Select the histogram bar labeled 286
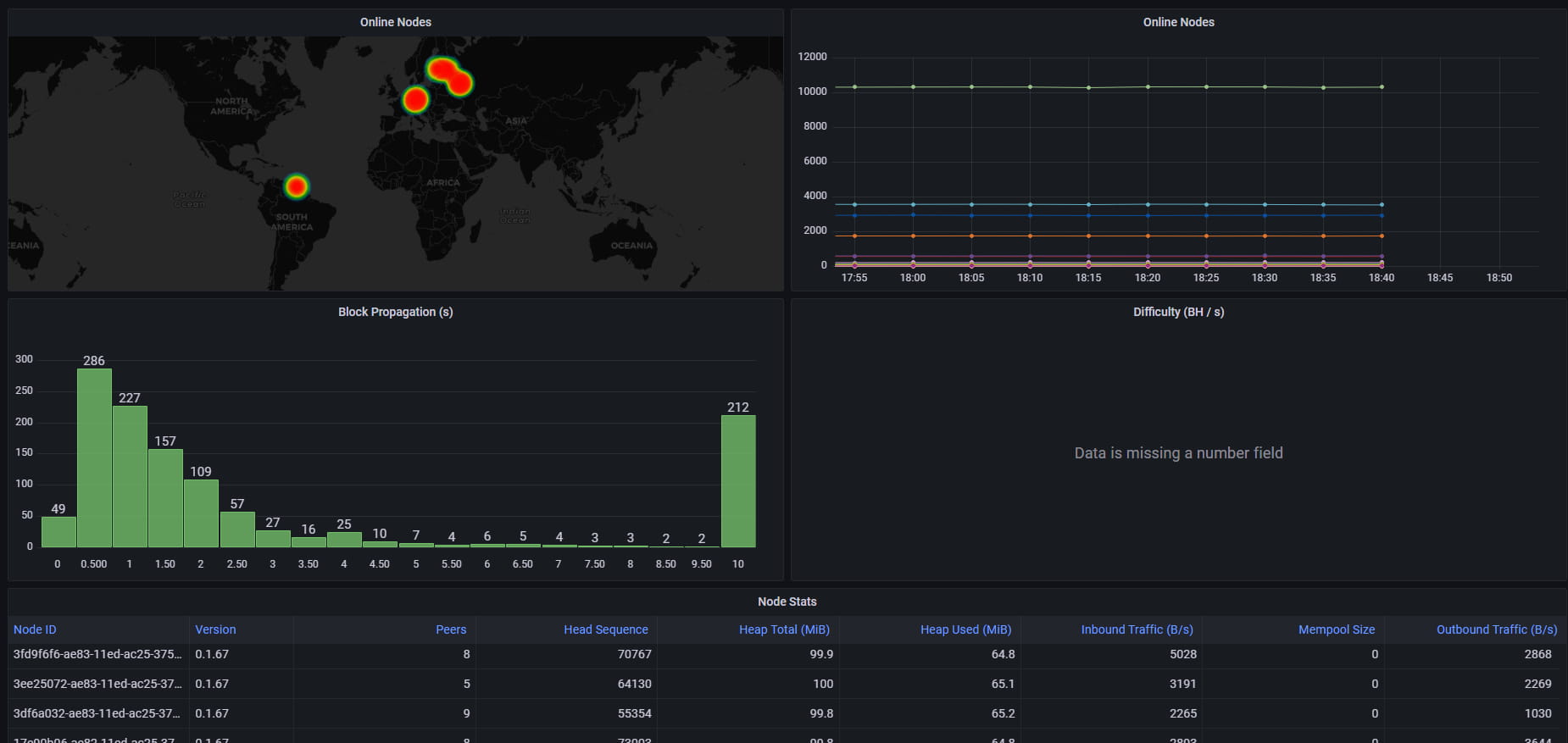Screen dimensions: 1568x743 (x=94, y=457)
